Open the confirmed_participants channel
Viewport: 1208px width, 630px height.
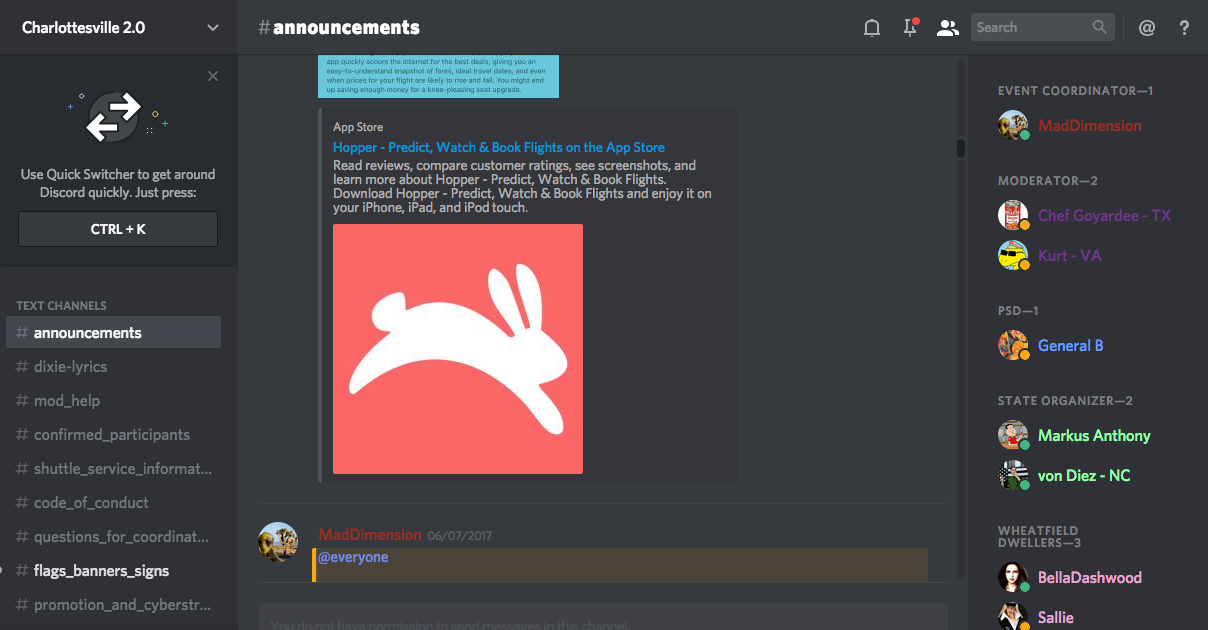(x=113, y=435)
